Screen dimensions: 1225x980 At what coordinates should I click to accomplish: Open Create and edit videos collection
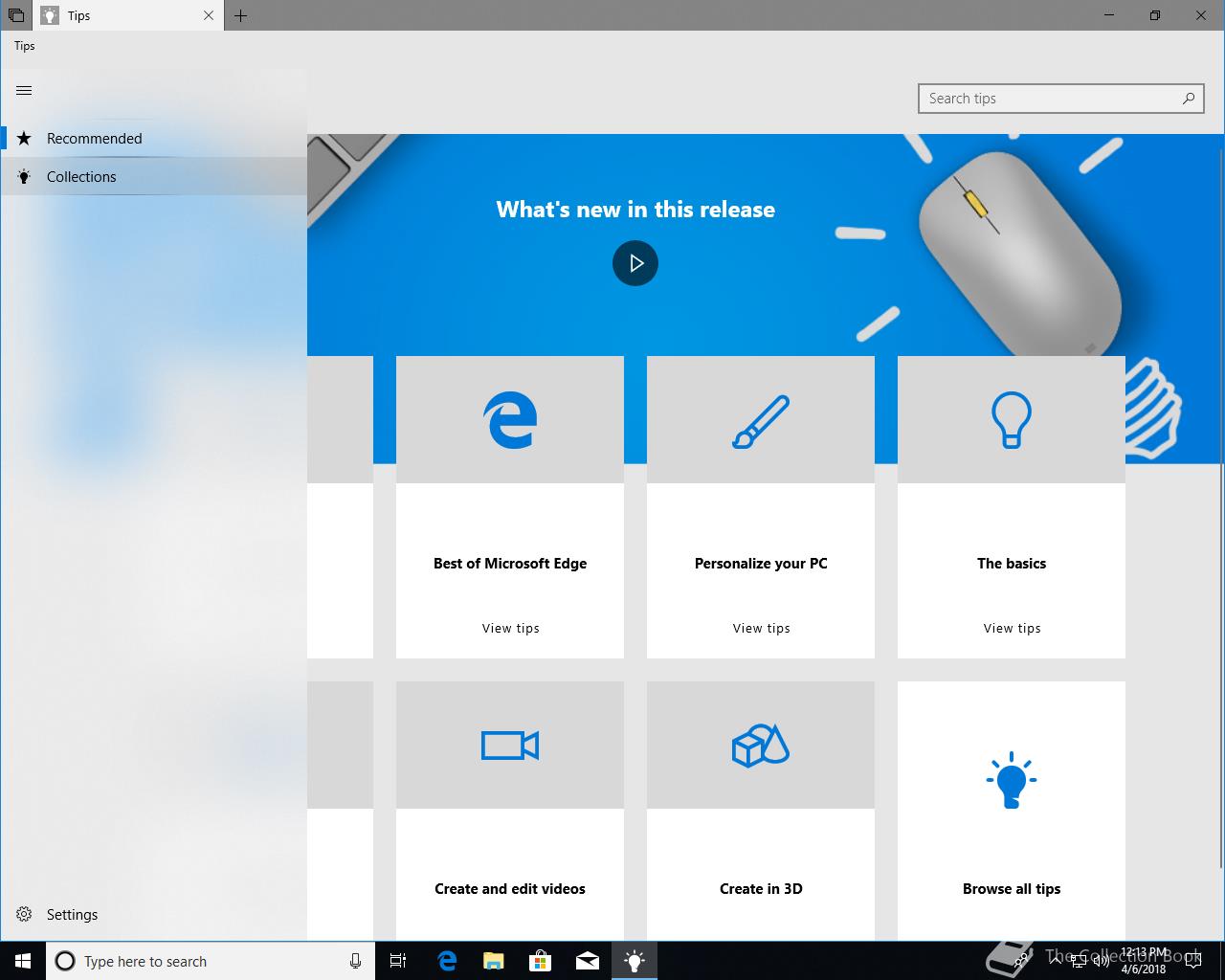pos(510,888)
